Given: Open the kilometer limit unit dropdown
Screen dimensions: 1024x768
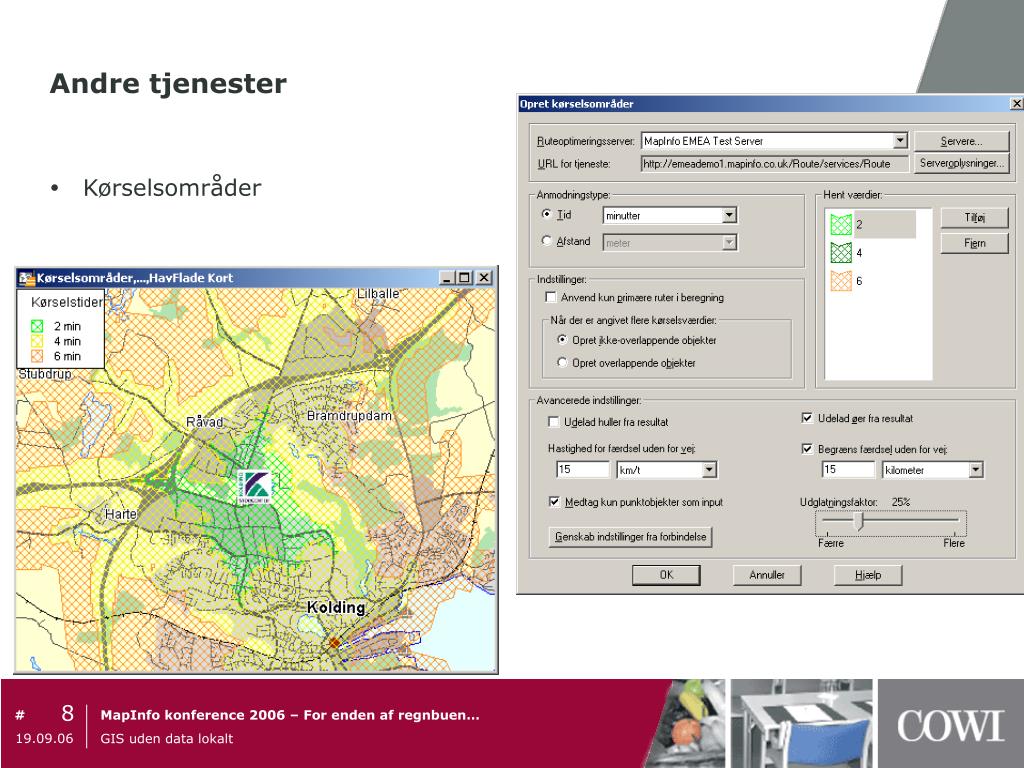Looking at the screenshot, I should [976, 470].
